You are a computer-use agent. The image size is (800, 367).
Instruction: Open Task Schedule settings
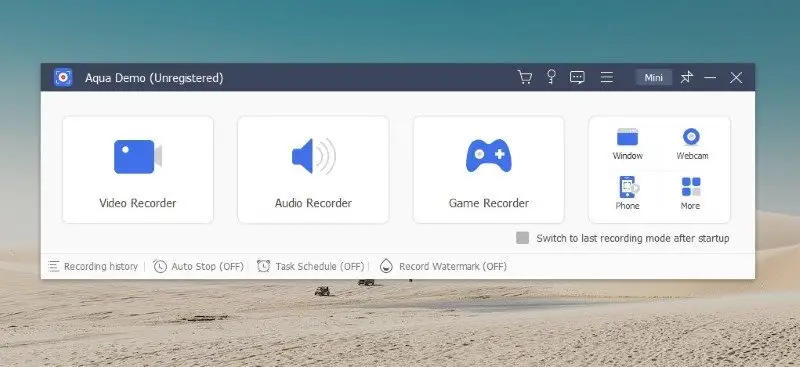tap(311, 266)
